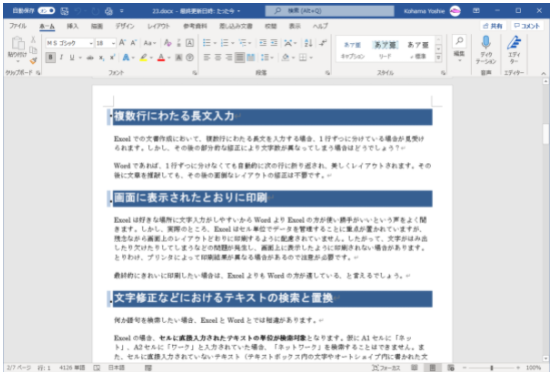
Task: Toggle Strikethrough formatting
Action: (x=90, y=58)
